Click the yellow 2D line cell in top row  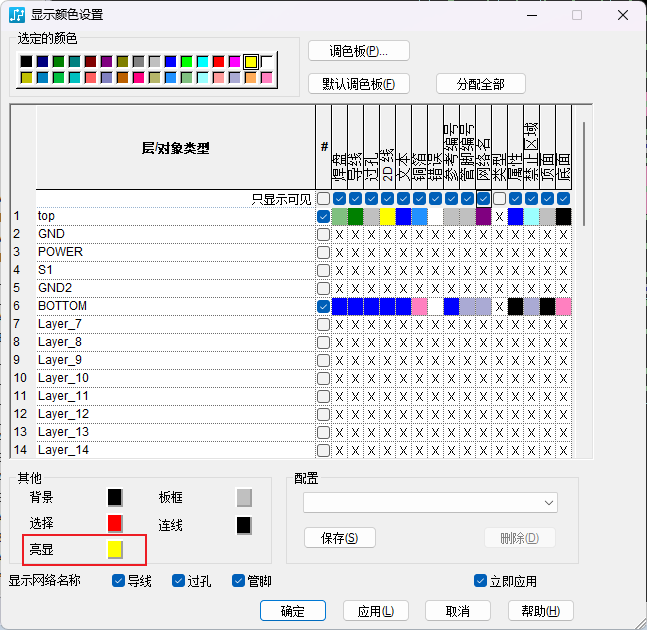387,216
